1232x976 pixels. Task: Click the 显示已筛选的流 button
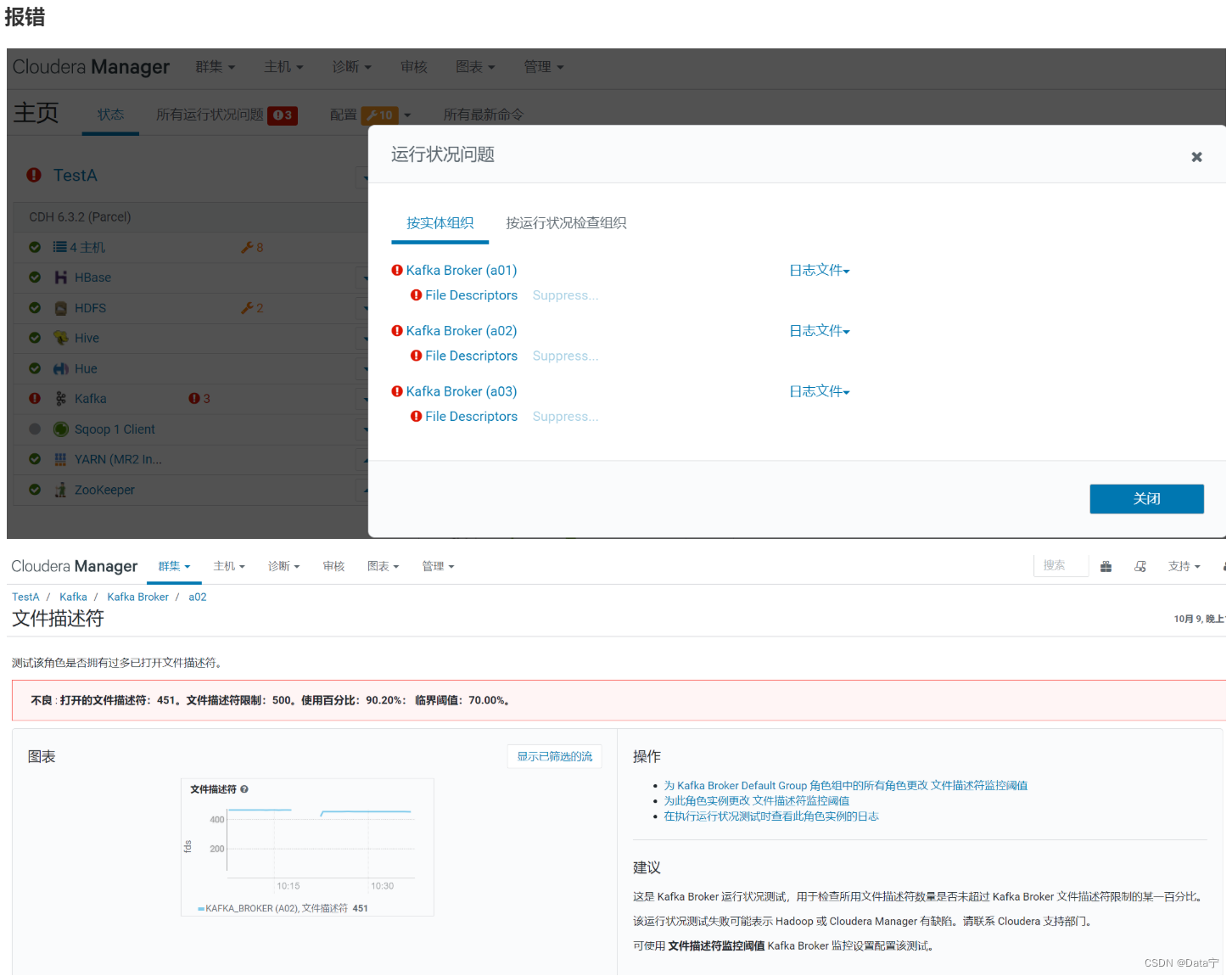click(x=555, y=756)
